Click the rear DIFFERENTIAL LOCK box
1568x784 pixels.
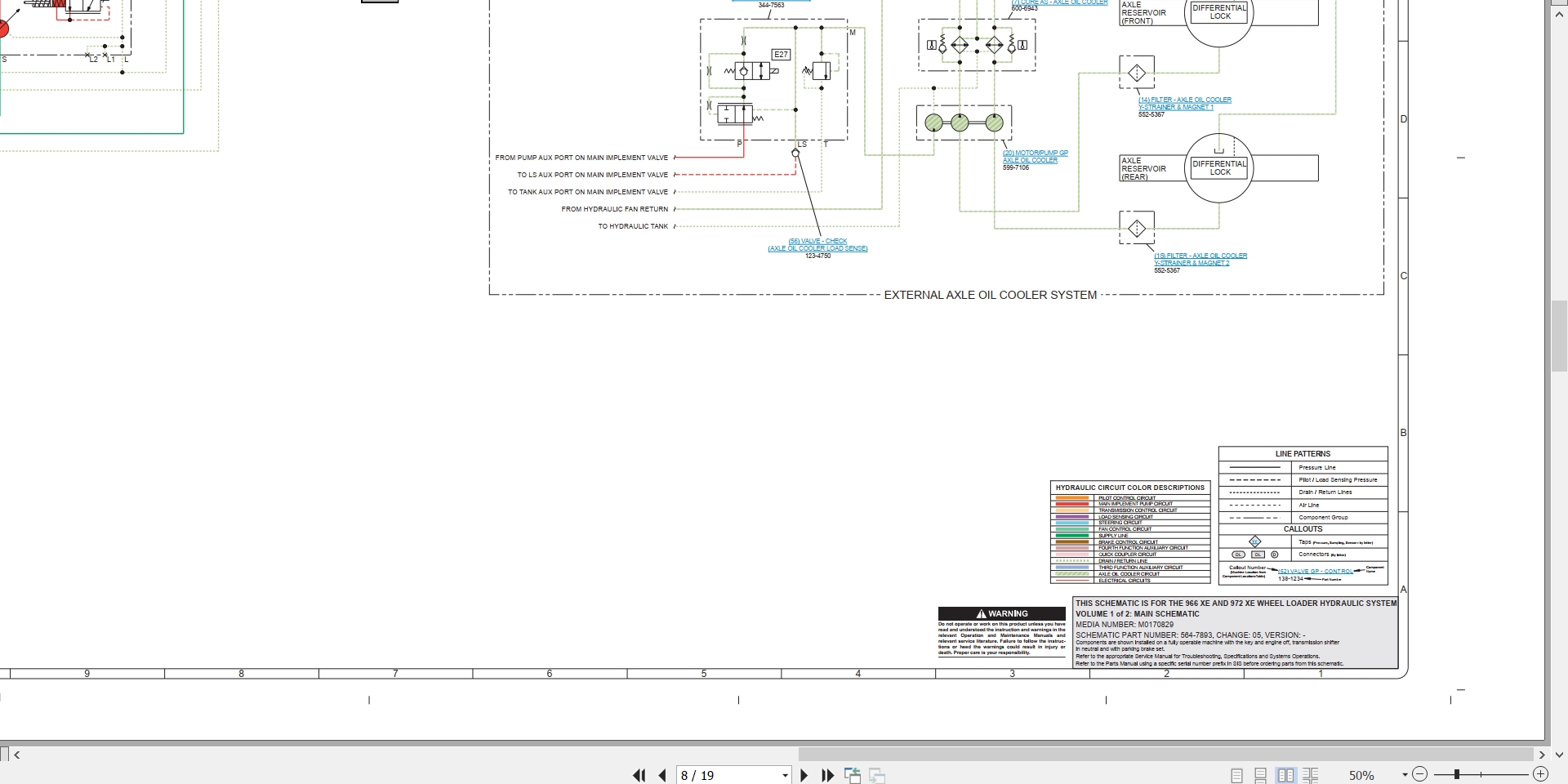pyautogui.click(x=1219, y=167)
